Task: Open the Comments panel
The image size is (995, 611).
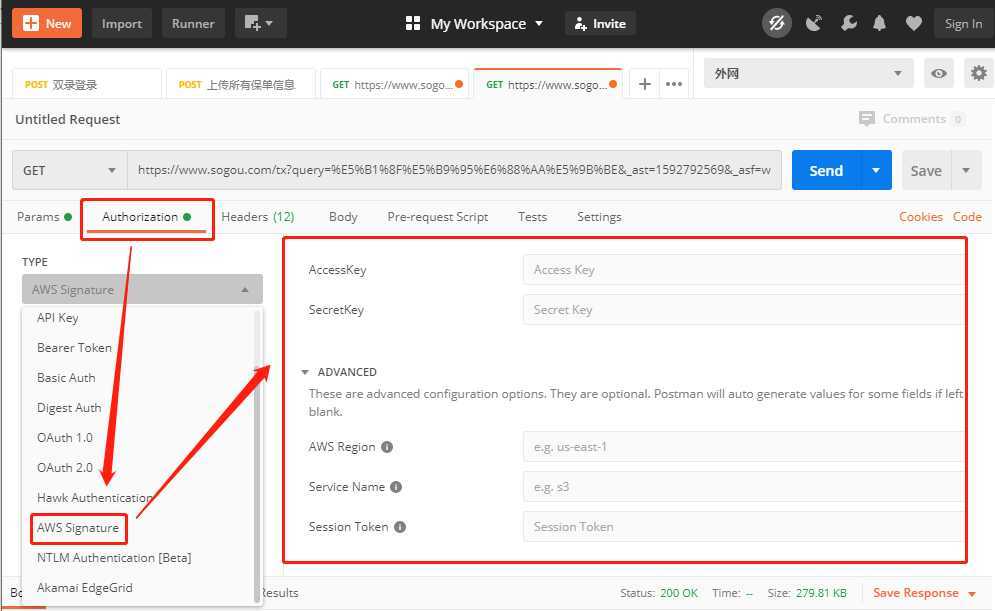Action: point(911,119)
